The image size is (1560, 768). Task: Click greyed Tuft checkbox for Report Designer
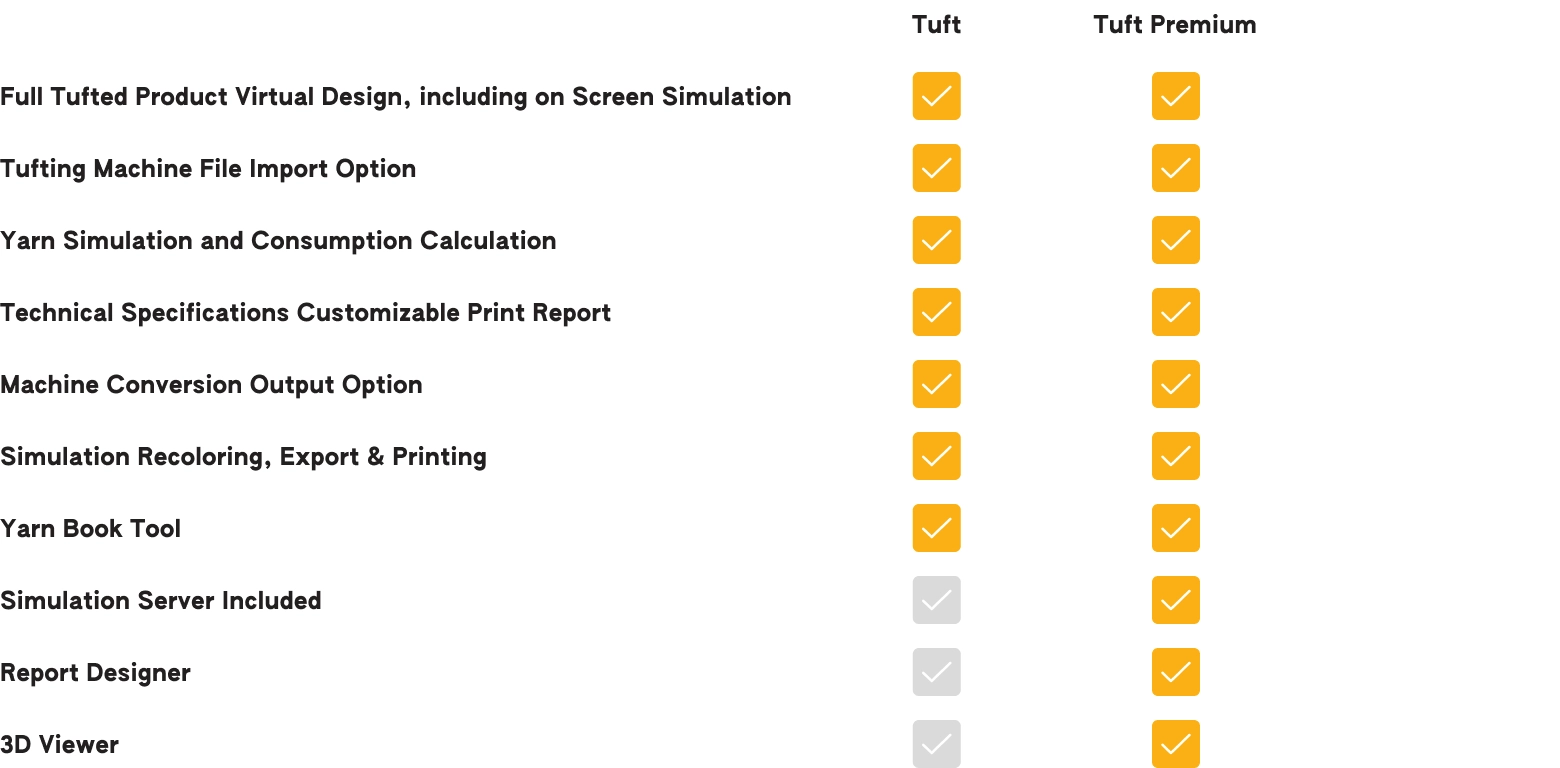pyautogui.click(x=936, y=672)
